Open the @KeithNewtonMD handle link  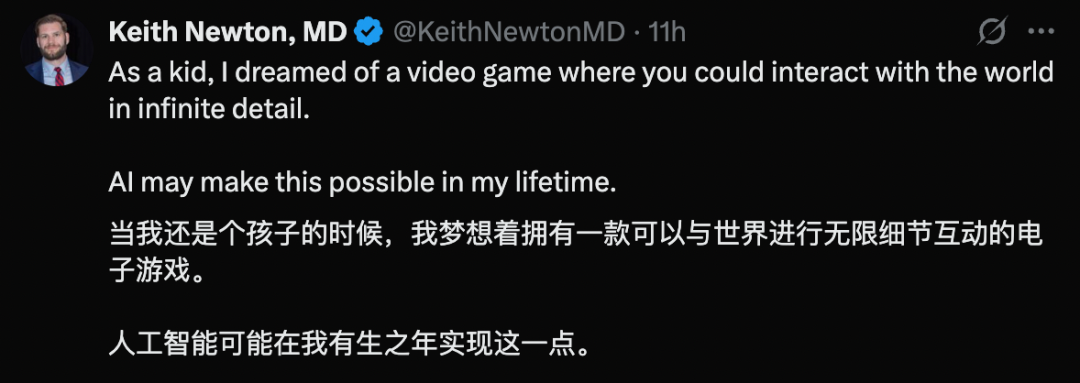tap(509, 32)
